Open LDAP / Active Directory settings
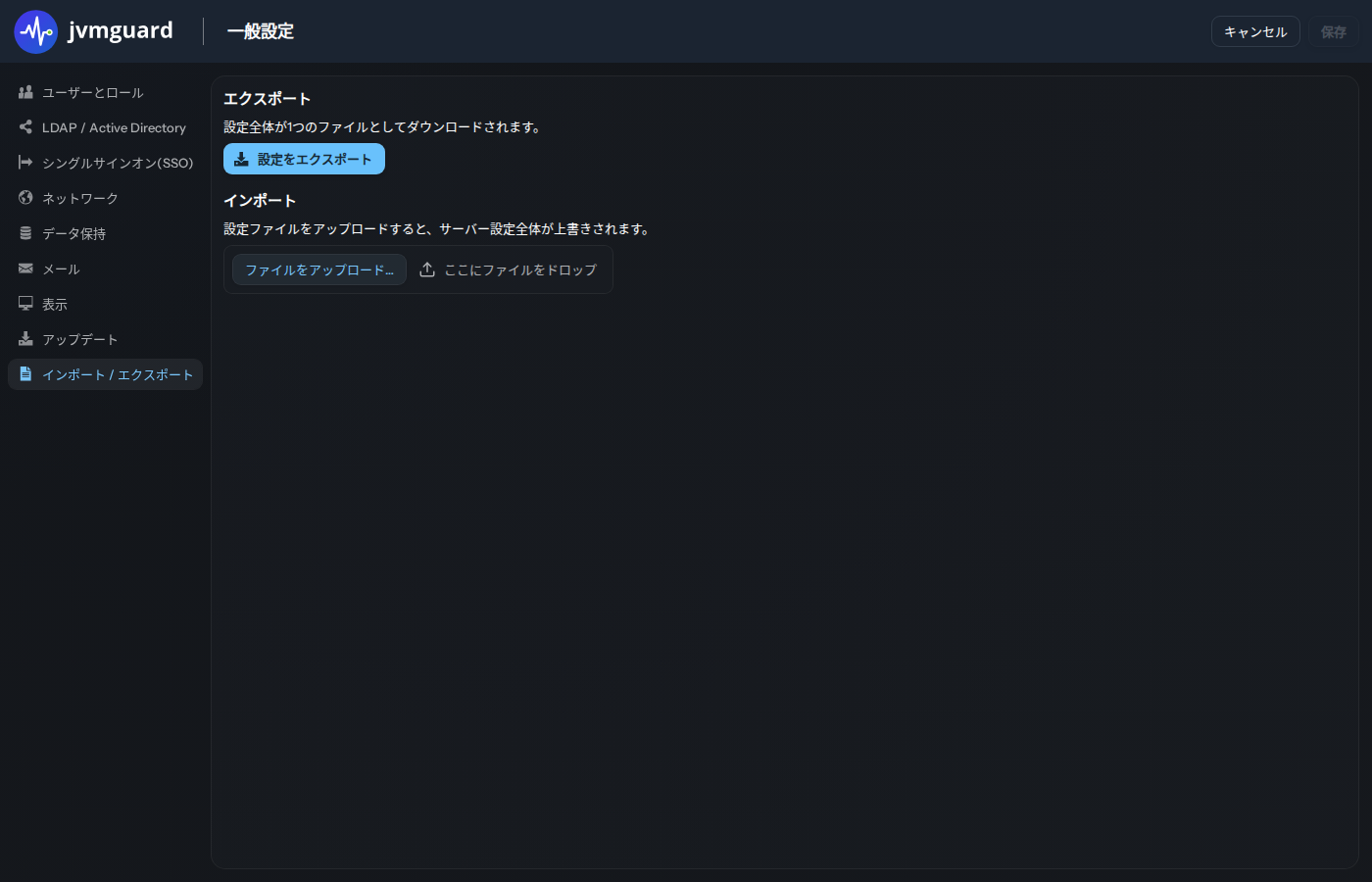This screenshot has width=1372, height=882. [x=105, y=127]
